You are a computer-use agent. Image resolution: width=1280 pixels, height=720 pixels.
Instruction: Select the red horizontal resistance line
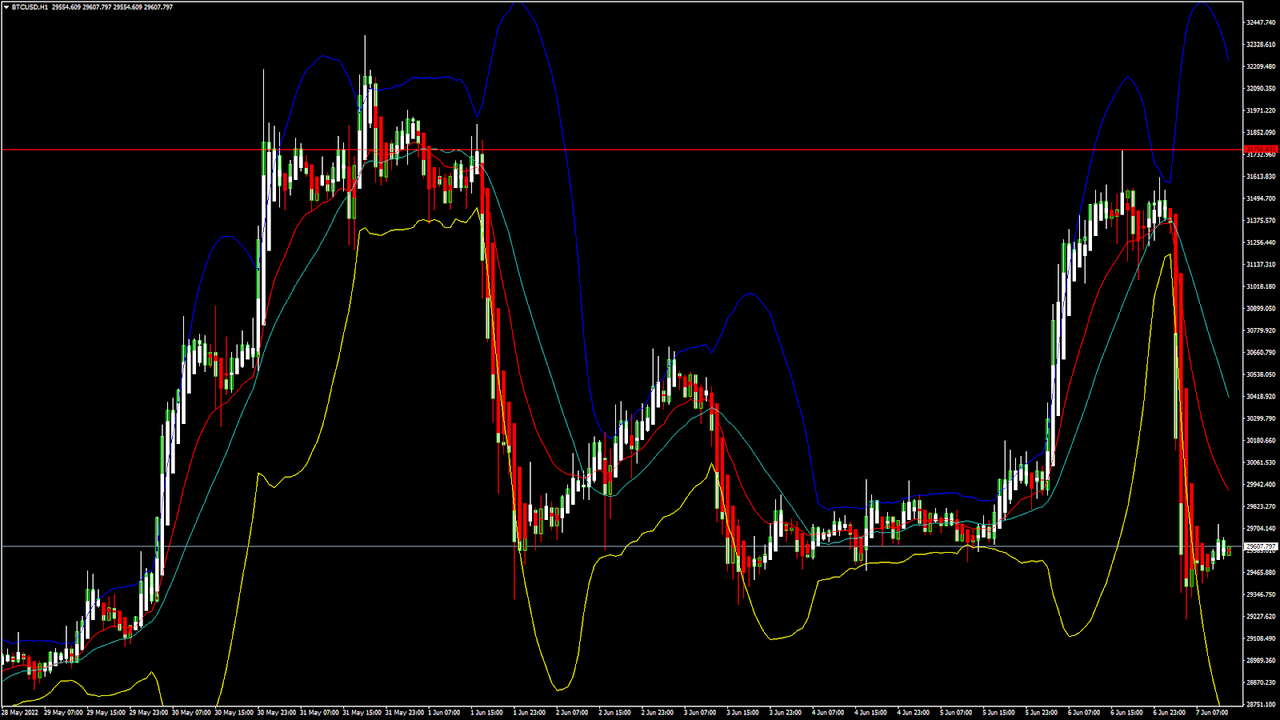(600, 150)
